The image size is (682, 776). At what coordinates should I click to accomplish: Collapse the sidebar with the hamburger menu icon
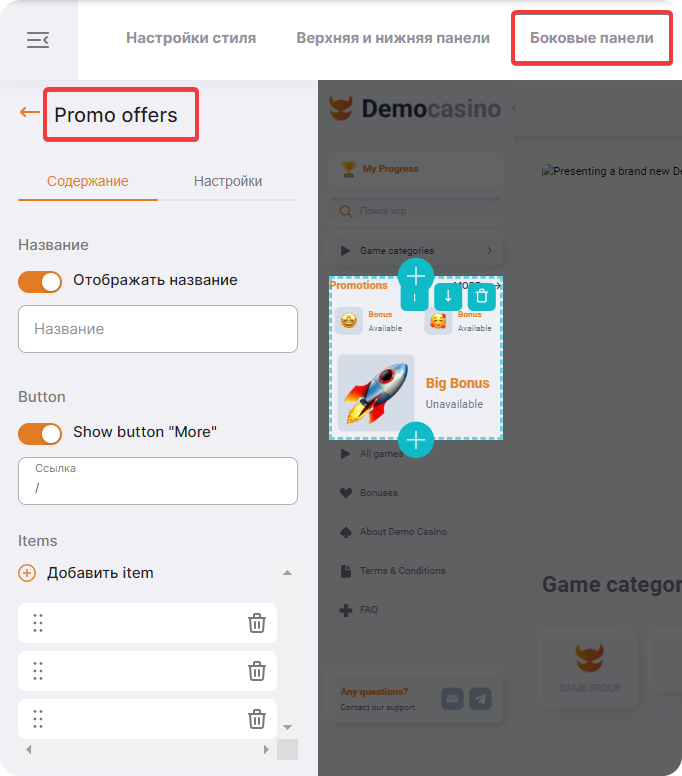click(x=38, y=40)
